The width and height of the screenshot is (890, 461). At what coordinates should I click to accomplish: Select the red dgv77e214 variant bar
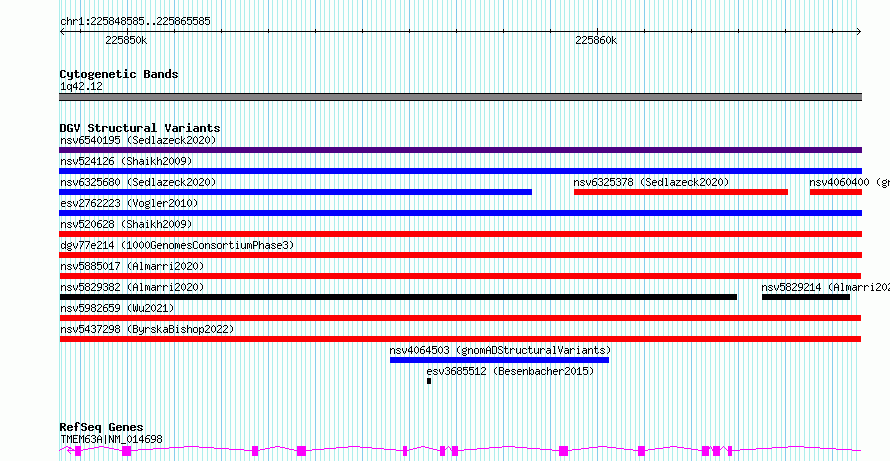(460, 255)
